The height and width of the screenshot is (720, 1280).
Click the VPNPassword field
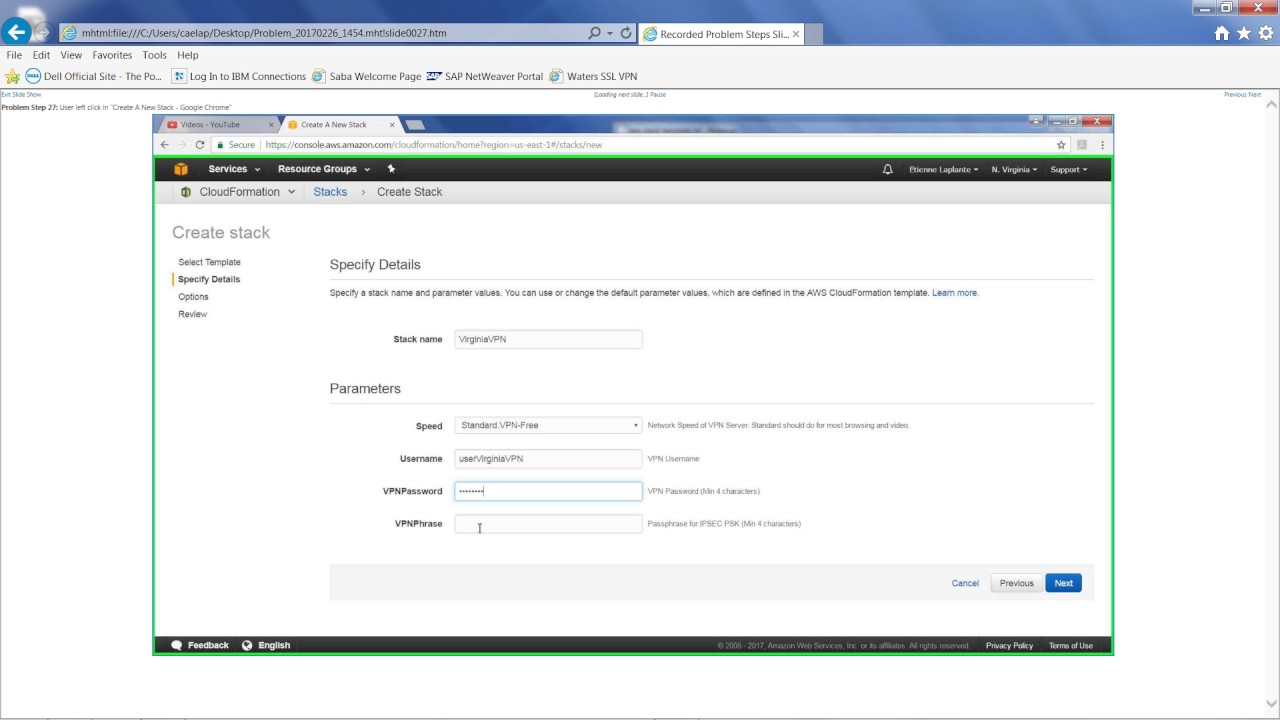tap(548, 491)
